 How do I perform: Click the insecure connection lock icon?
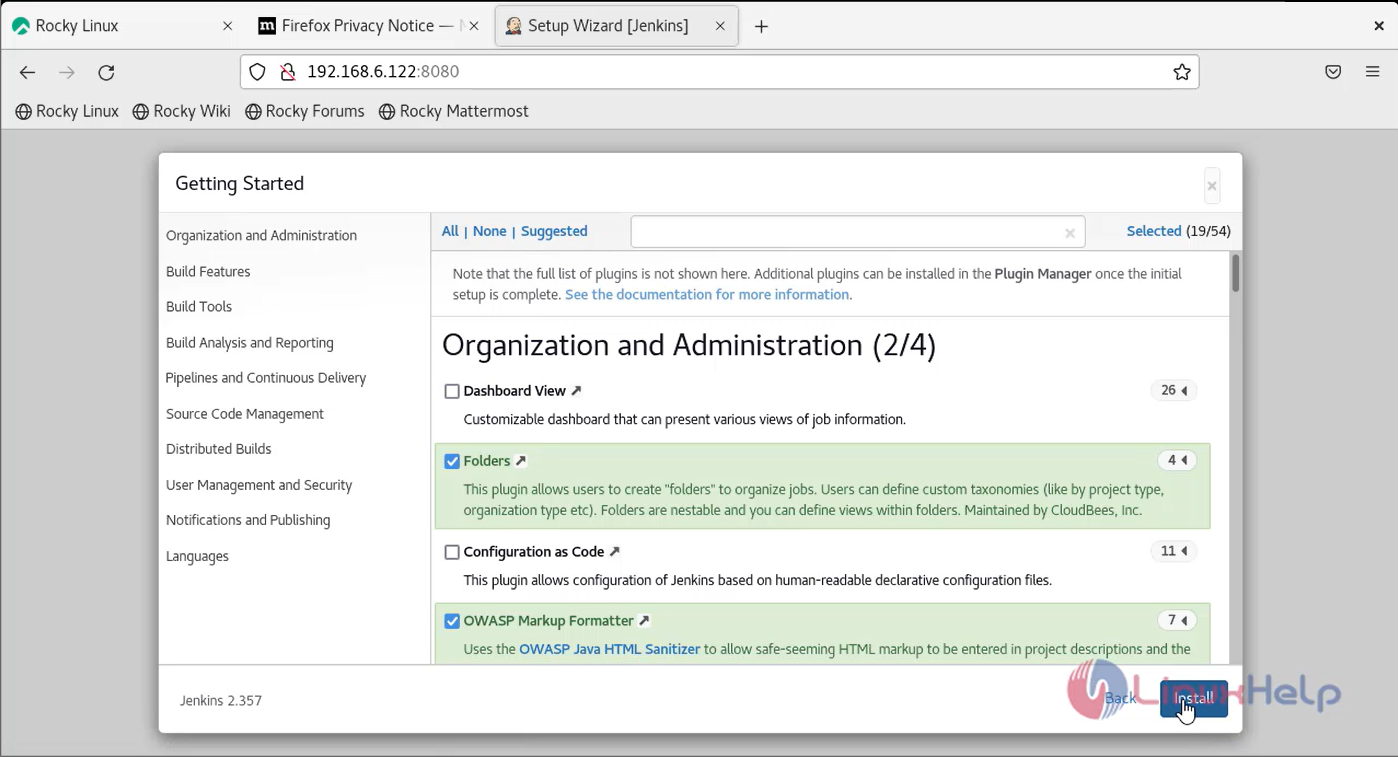click(x=287, y=72)
